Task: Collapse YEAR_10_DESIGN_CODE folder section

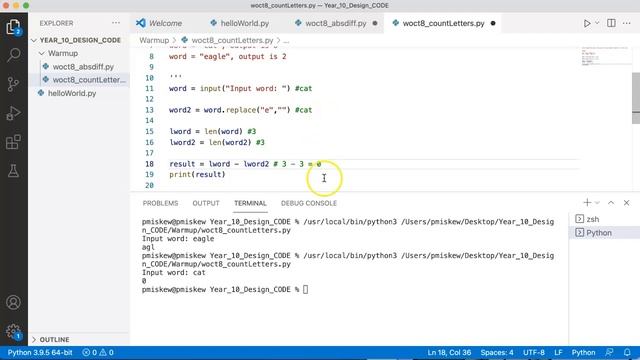Action: coord(79,40)
